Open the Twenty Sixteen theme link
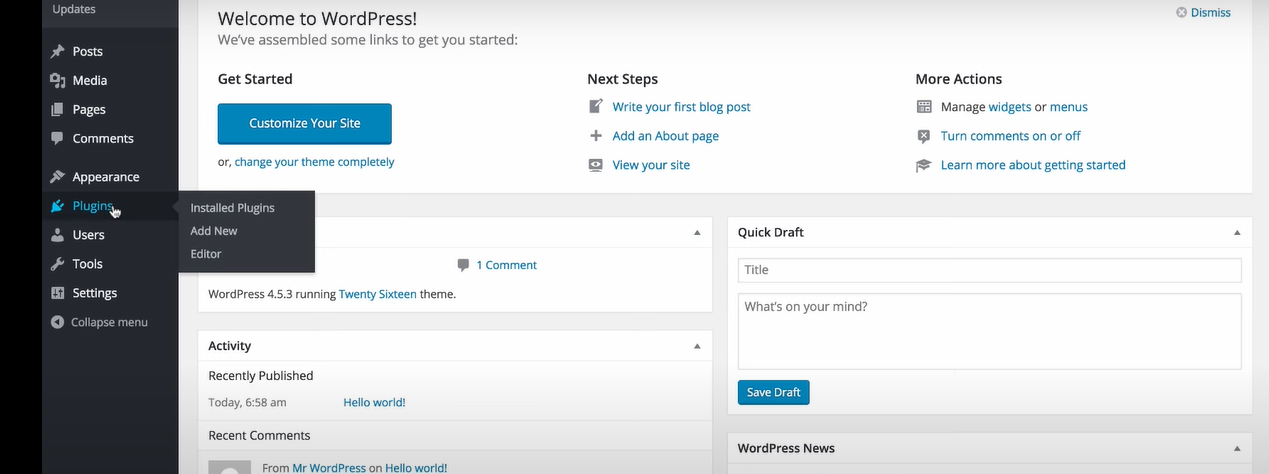The width and height of the screenshot is (1269, 474). click(x=378, y=294)
